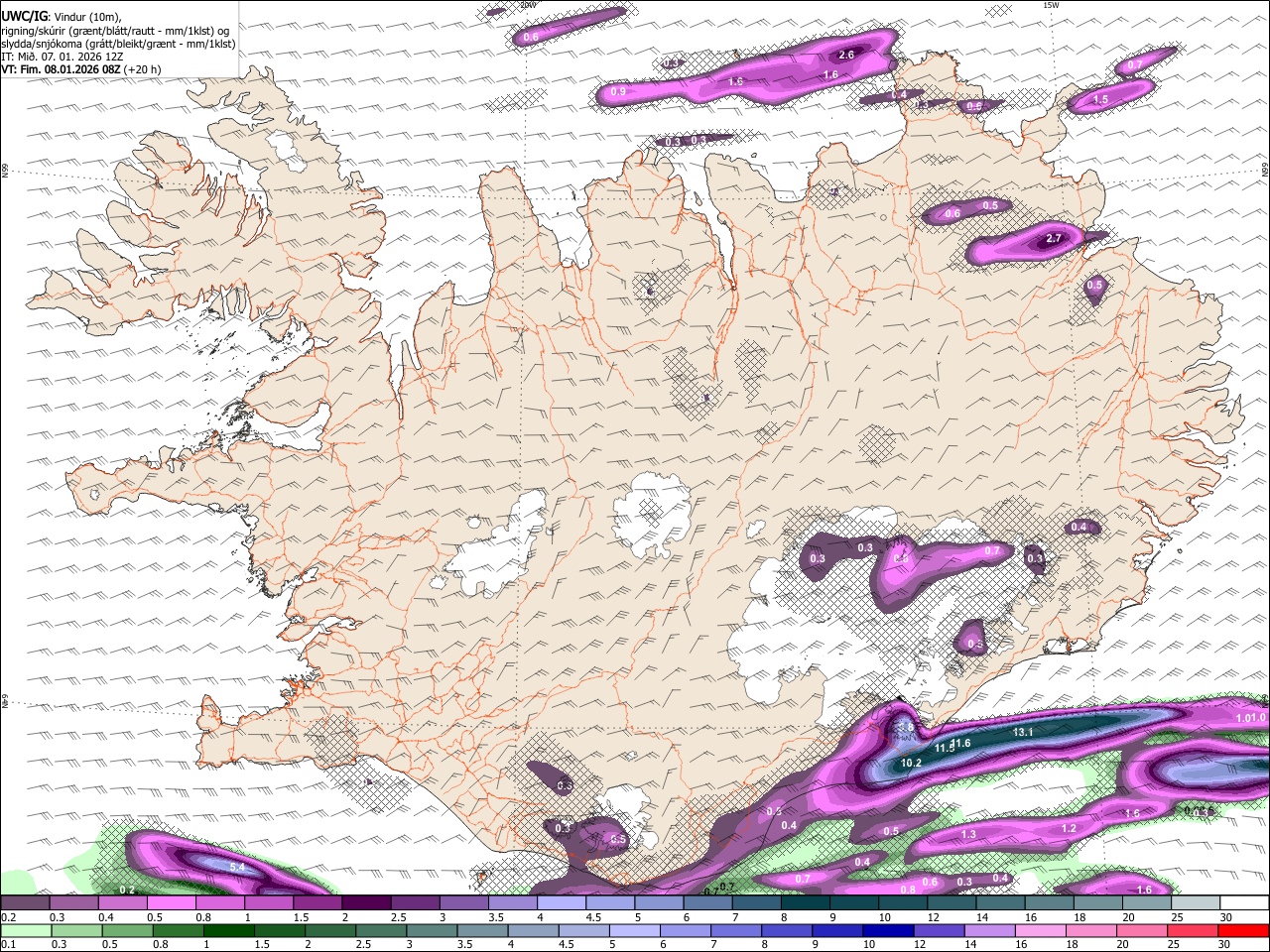This screenshot has height=952, width=1270.
Task: Choose the salmon swatch labeled 25 in lower legend row
Action: pyautogui.click(x=1194, y=930)
